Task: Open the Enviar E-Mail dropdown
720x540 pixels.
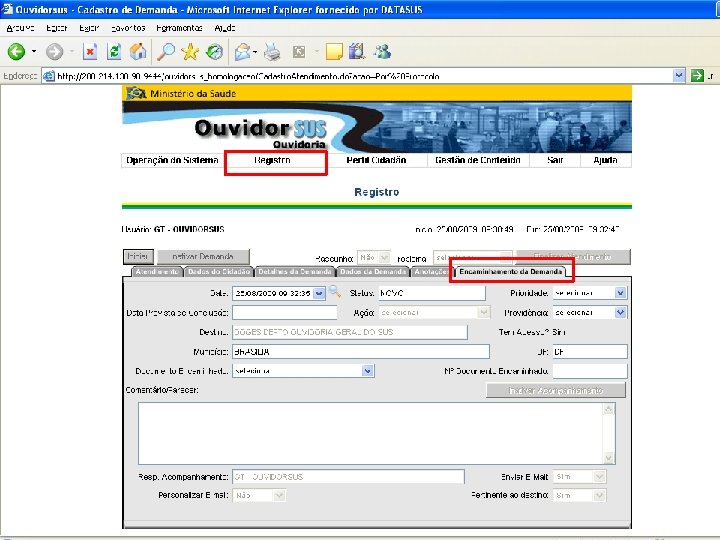Action: click(x=599, y=477)
